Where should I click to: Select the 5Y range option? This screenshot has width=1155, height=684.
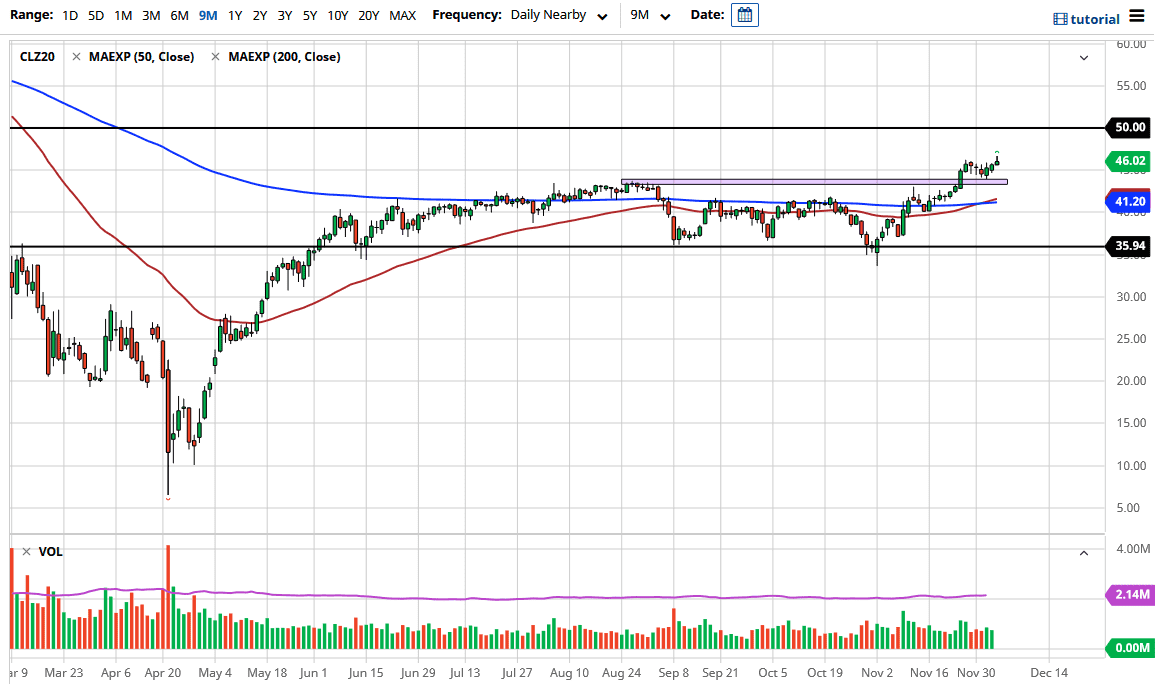tap(309, 15)
